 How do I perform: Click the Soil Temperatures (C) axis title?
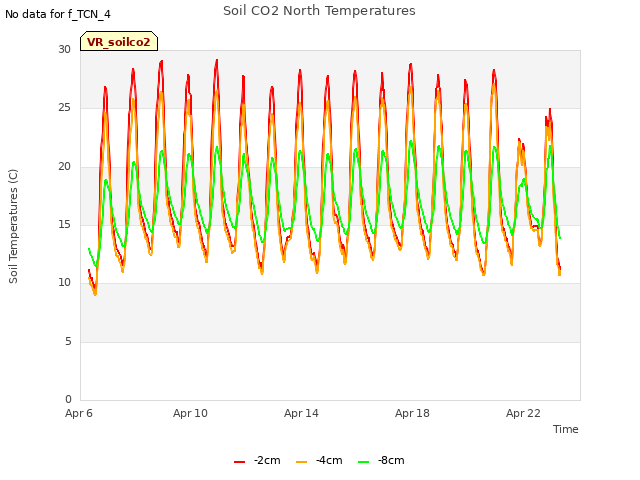click(x=13, y=226)
